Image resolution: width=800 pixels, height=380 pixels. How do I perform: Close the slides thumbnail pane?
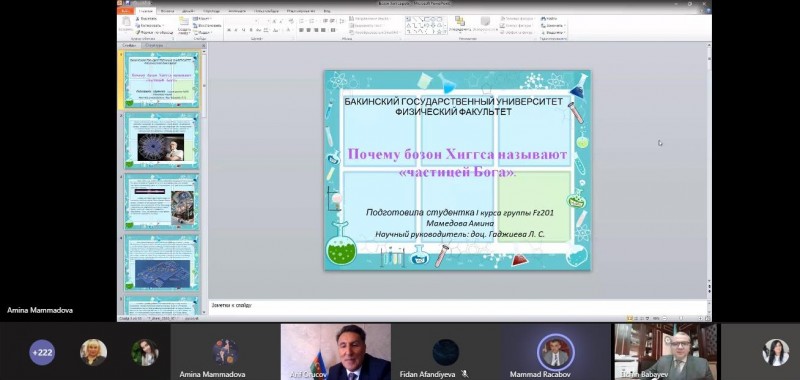coord(203,45)
